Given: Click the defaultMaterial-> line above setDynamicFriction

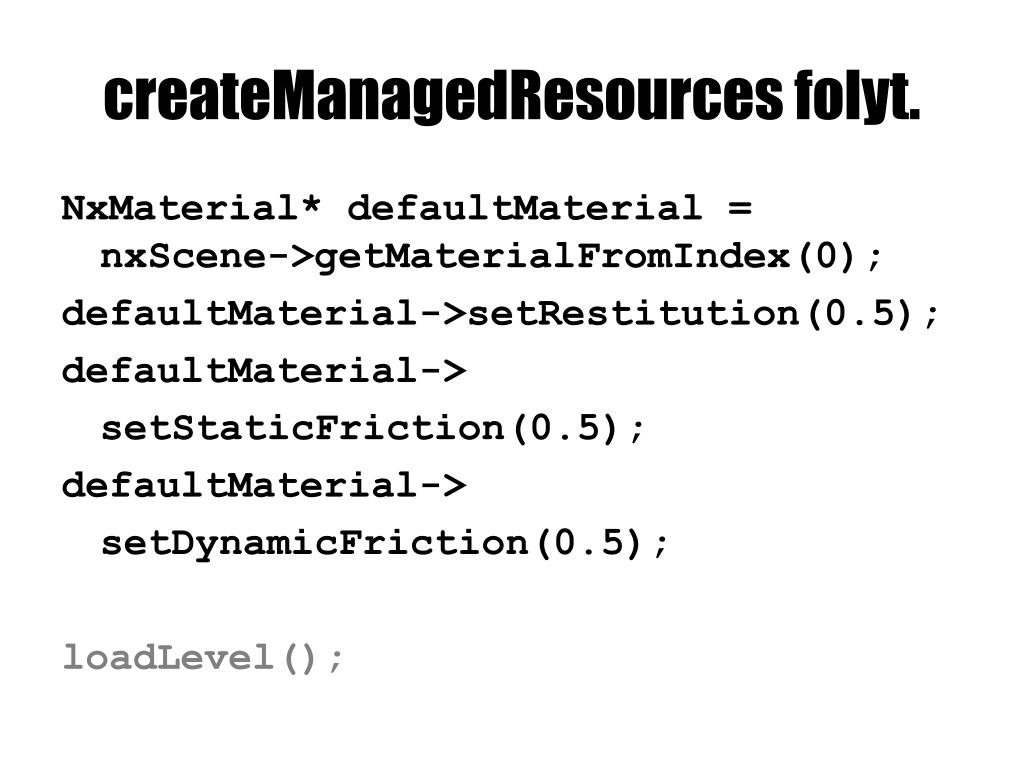Looking at the screenshot, I should point(264,485).
